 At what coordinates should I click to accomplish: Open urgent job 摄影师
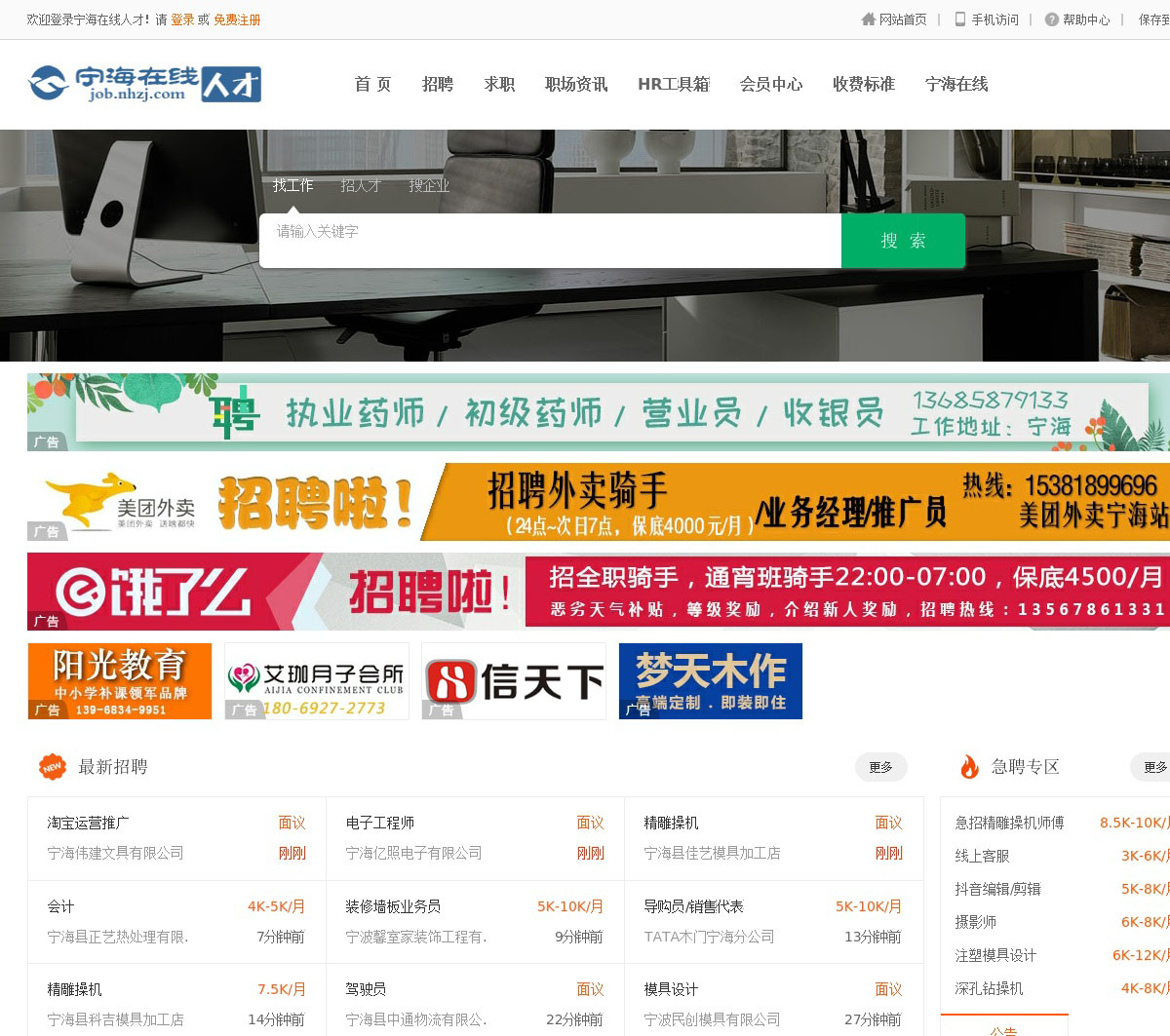975,922
